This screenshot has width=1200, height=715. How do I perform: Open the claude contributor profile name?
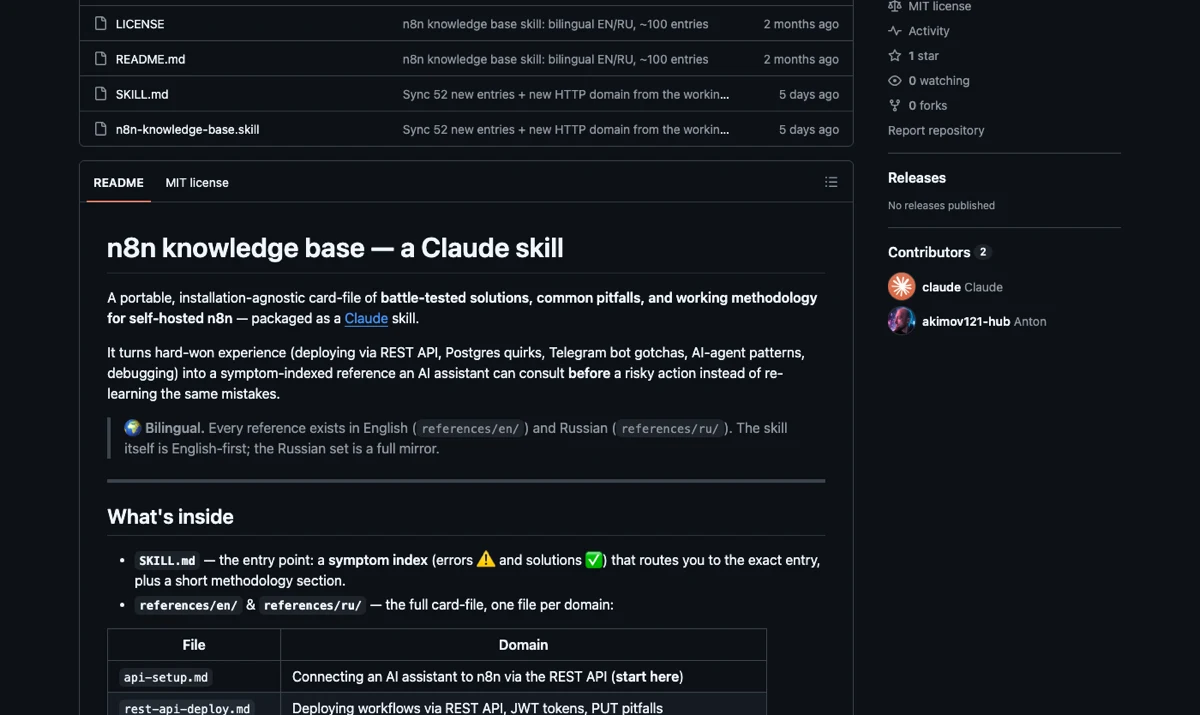(941, 287)
